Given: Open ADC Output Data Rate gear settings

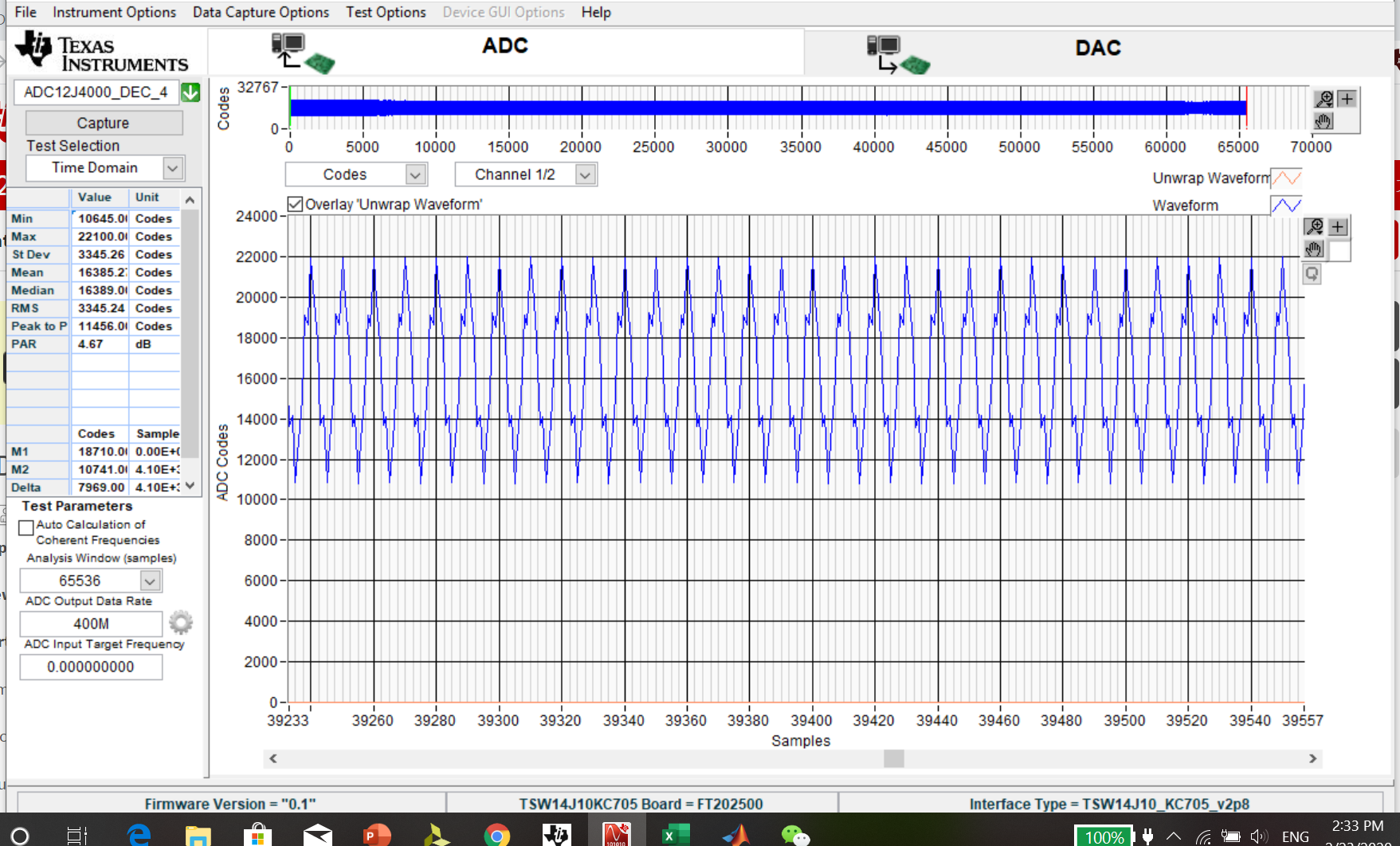Looking at the screenshot, I should [181, 622].
